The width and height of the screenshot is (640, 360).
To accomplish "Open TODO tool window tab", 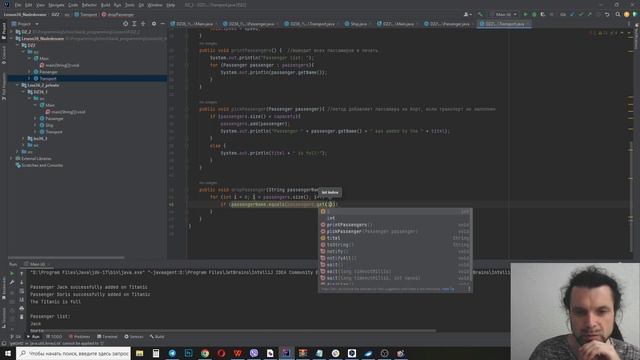I will [x=54, y=337].
